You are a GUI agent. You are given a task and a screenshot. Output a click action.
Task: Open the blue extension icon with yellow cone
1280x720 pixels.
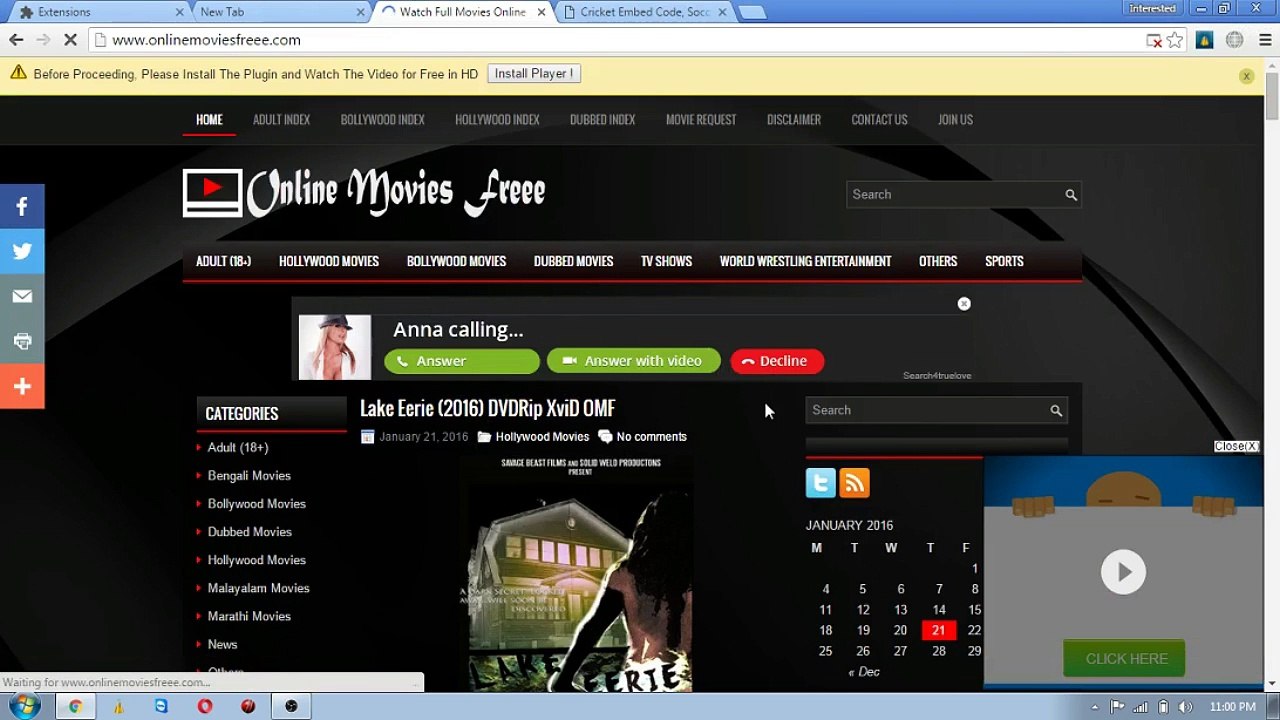[x=1205, y=41]
